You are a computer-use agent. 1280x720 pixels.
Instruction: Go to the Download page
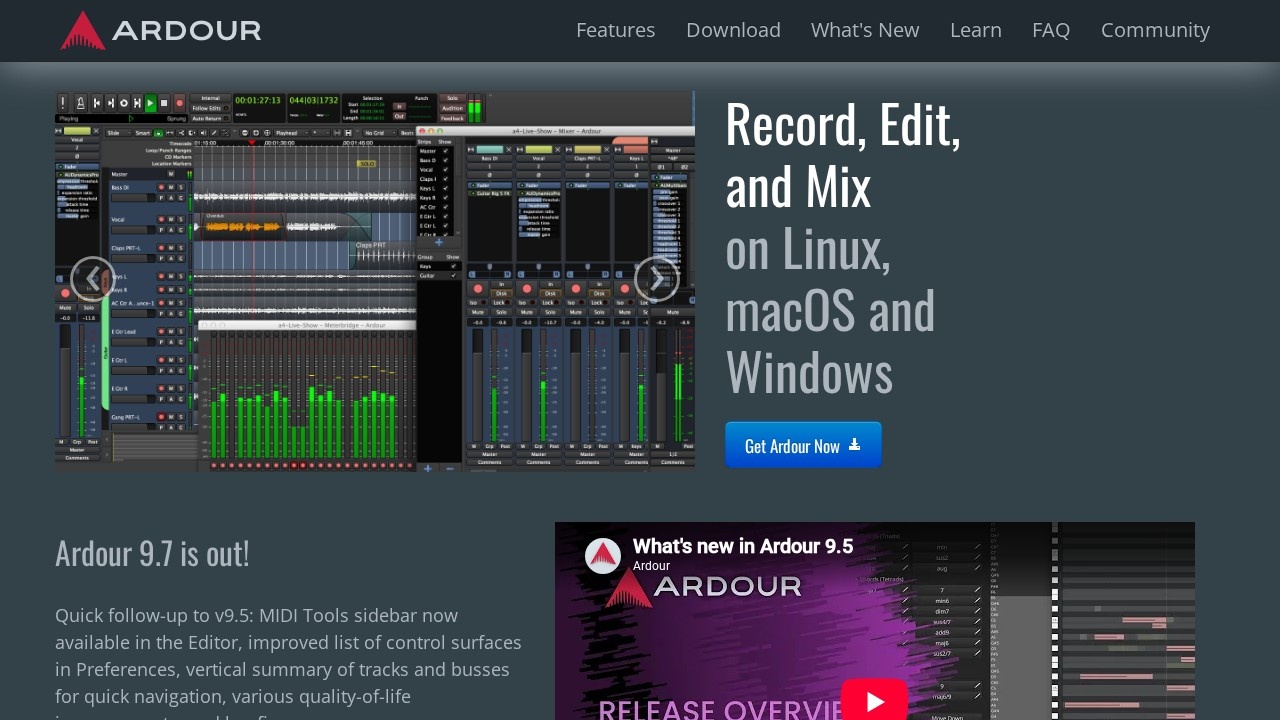click(x=733, y=30)
